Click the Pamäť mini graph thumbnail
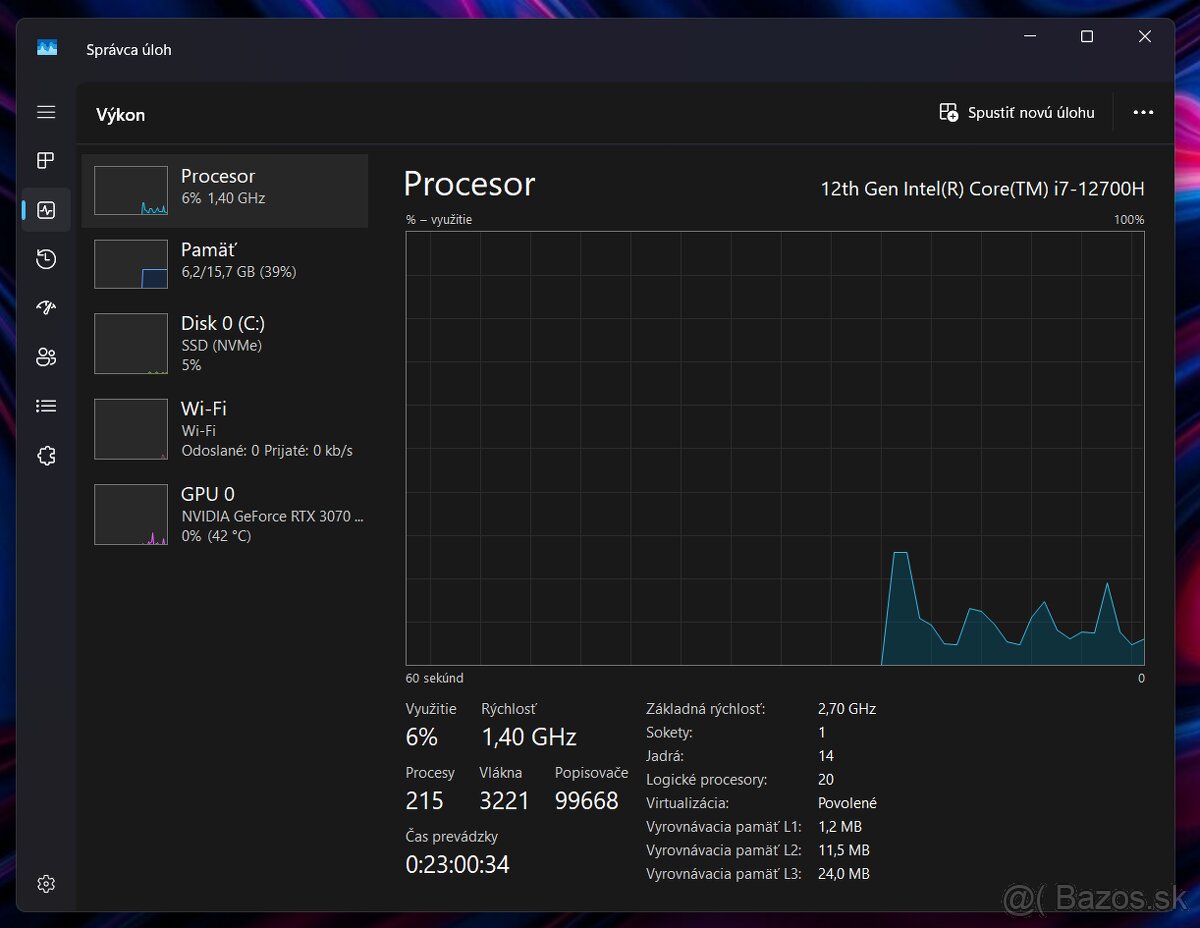 pos(131,264)
